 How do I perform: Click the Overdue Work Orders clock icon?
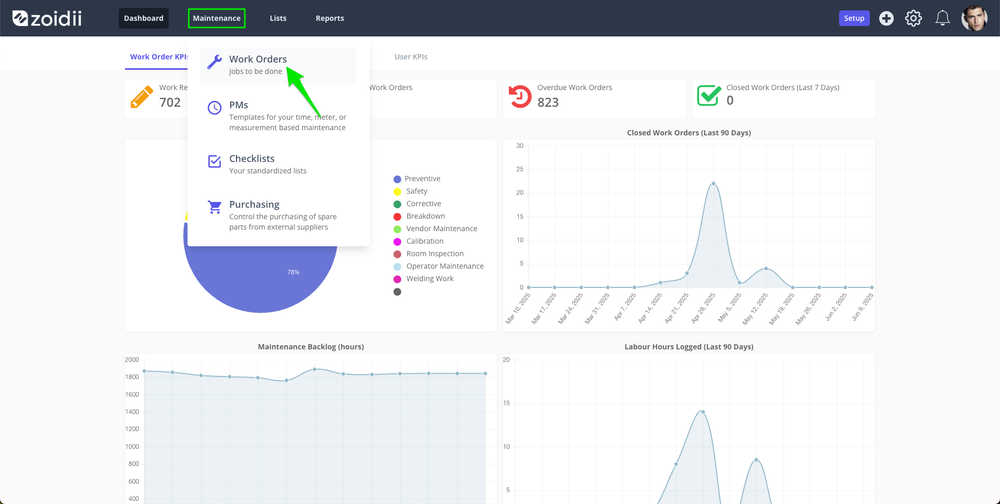[x=520, y=96]
